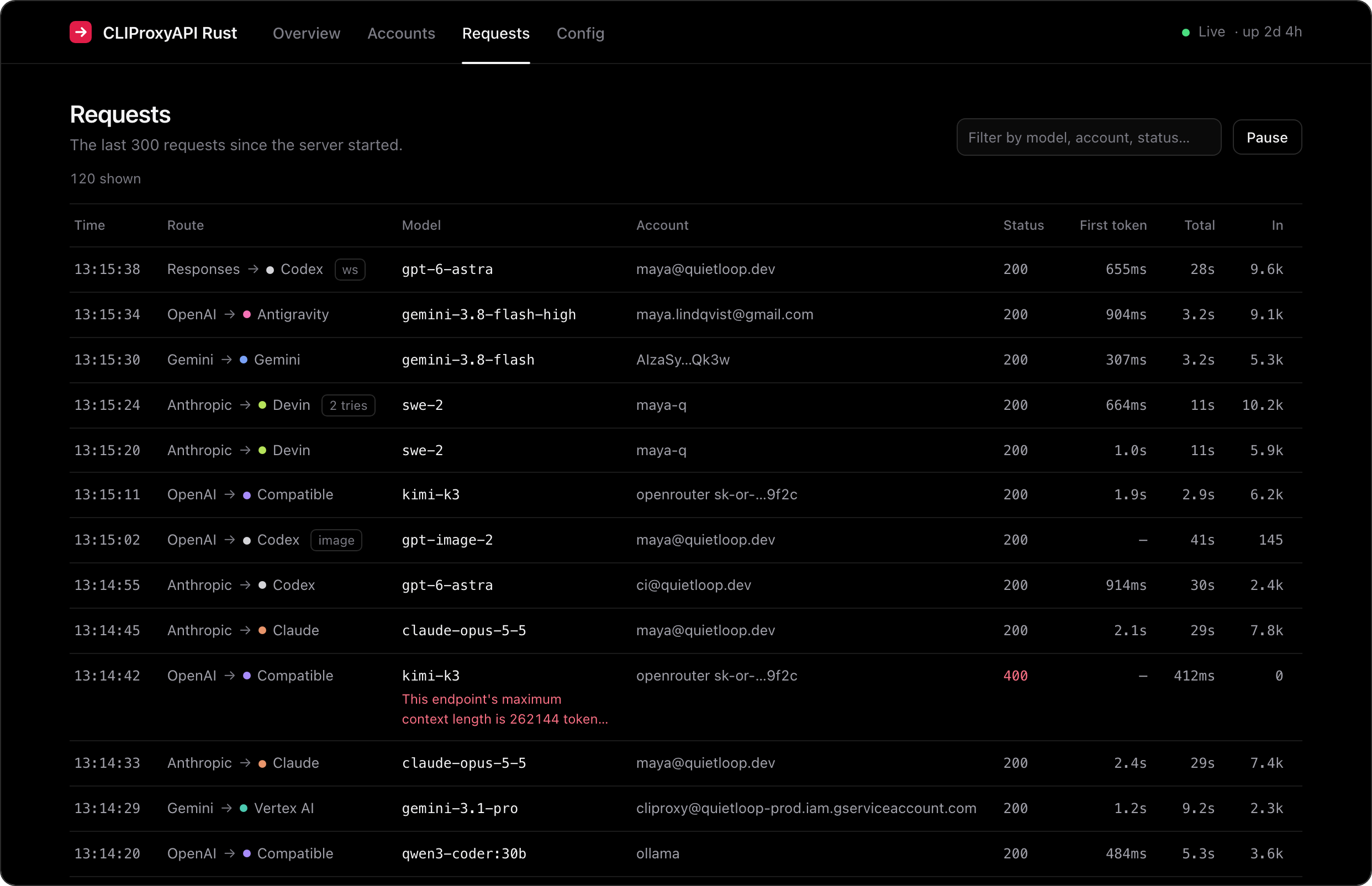This screenshot has width=1372, height=886.
Task: Focus the filter by model input field
Action: 1089,138
